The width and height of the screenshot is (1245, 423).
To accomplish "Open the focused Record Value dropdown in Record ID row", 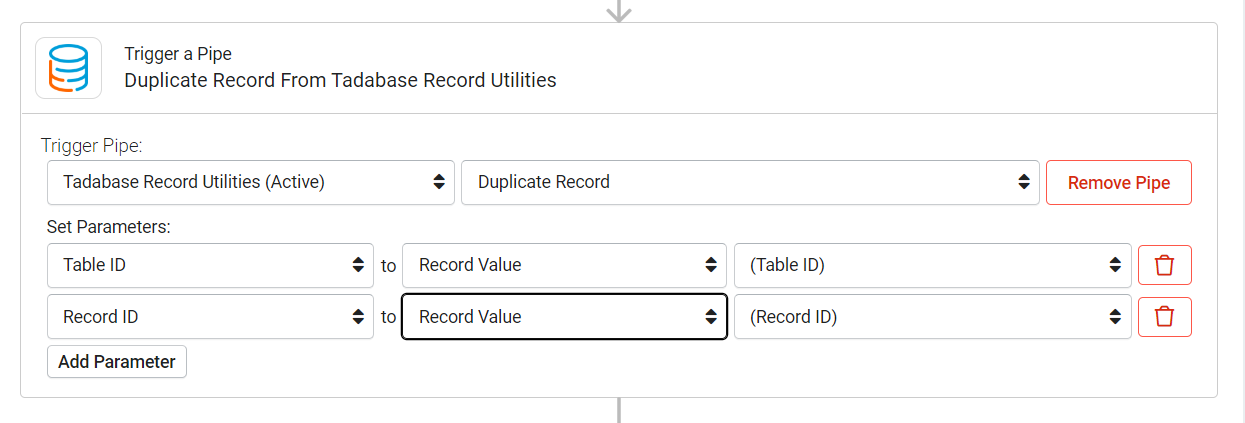I will tap(564, 316).
